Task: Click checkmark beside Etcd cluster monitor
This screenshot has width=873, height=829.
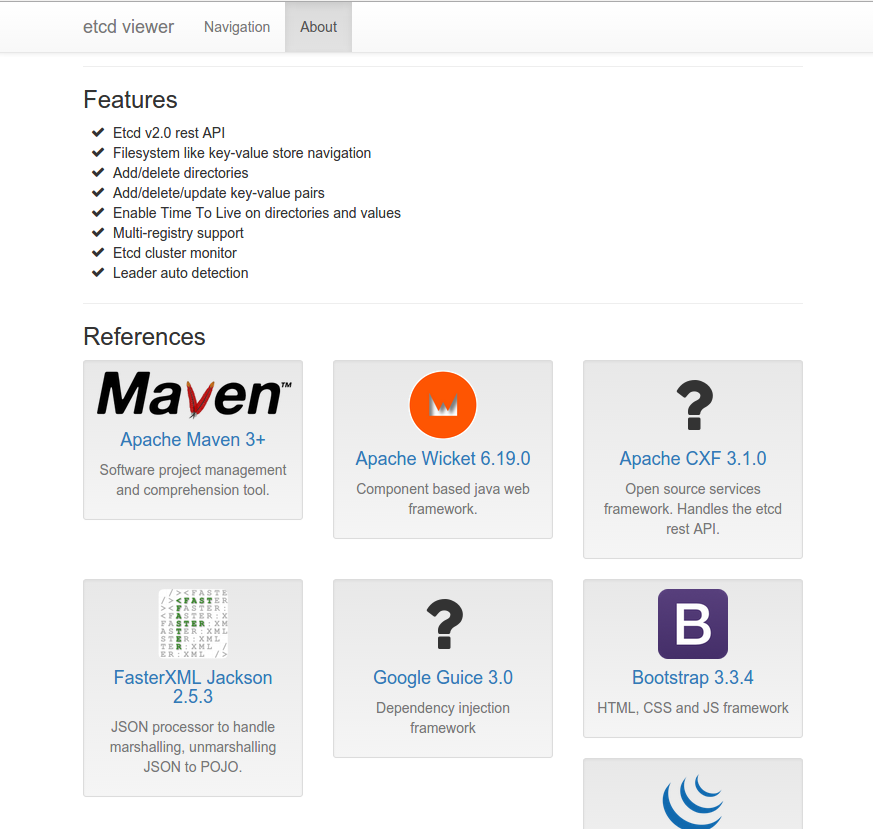Action: pyautogui.click(x=98, y=253)
